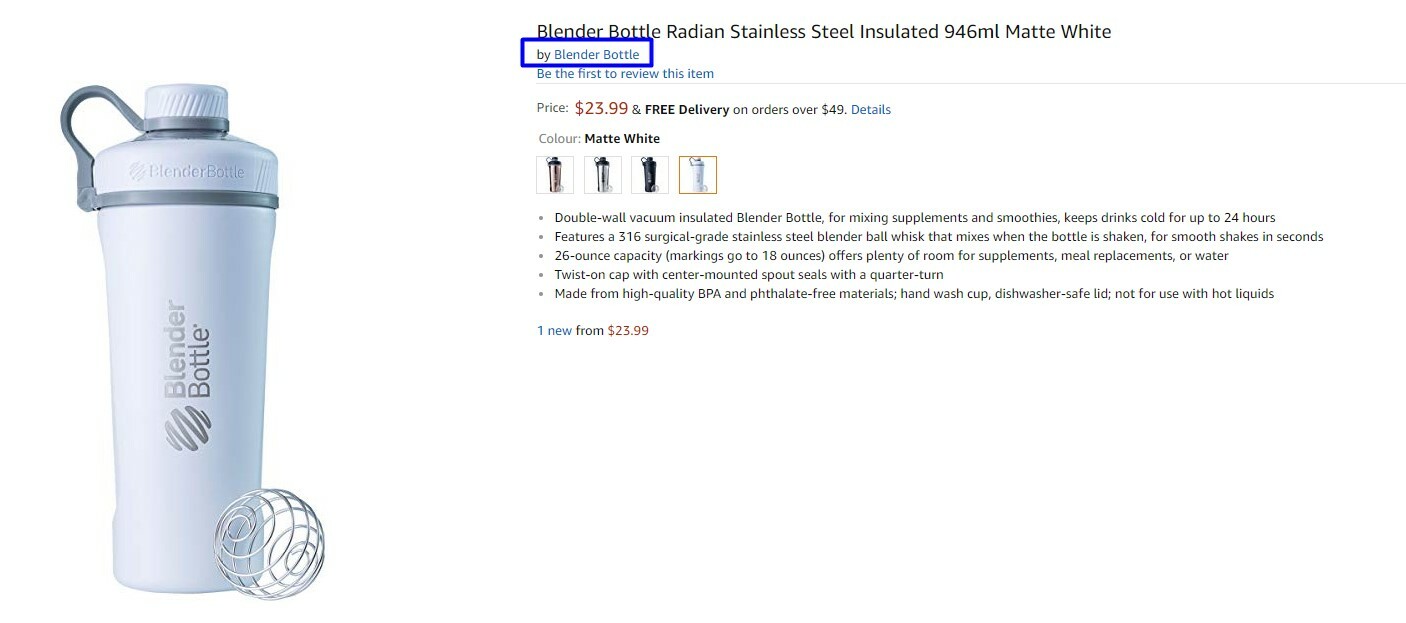Click the product title heading
The image size is (1406, 623).
pyautogui.click(x=823, y=32)
